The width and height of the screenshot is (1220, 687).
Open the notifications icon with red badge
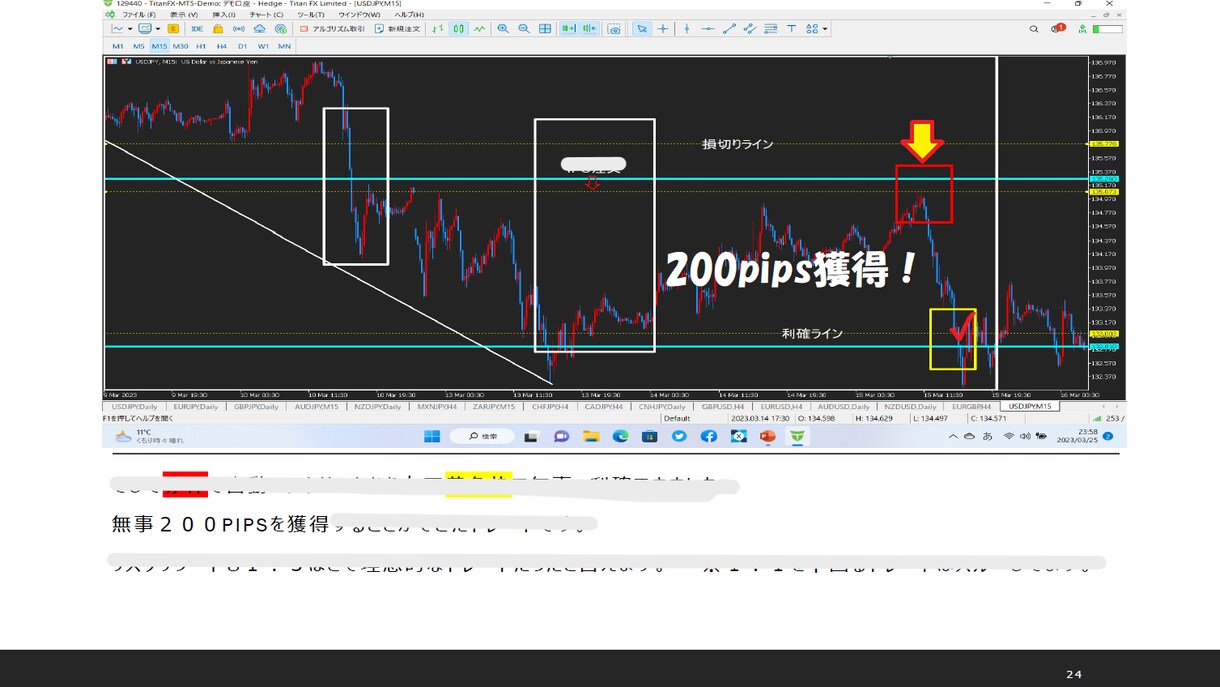pyautogui.click(x=1058, y=29)
